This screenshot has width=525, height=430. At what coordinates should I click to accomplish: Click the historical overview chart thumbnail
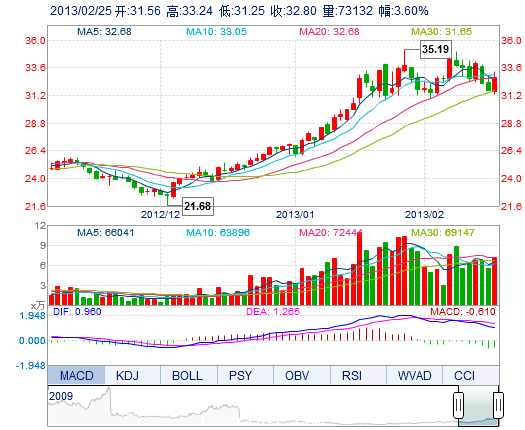coord(273,406)
